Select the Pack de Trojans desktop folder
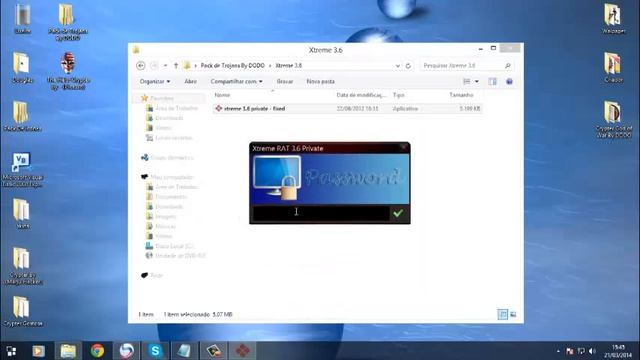The image size is (640, 360). (67, 21)
